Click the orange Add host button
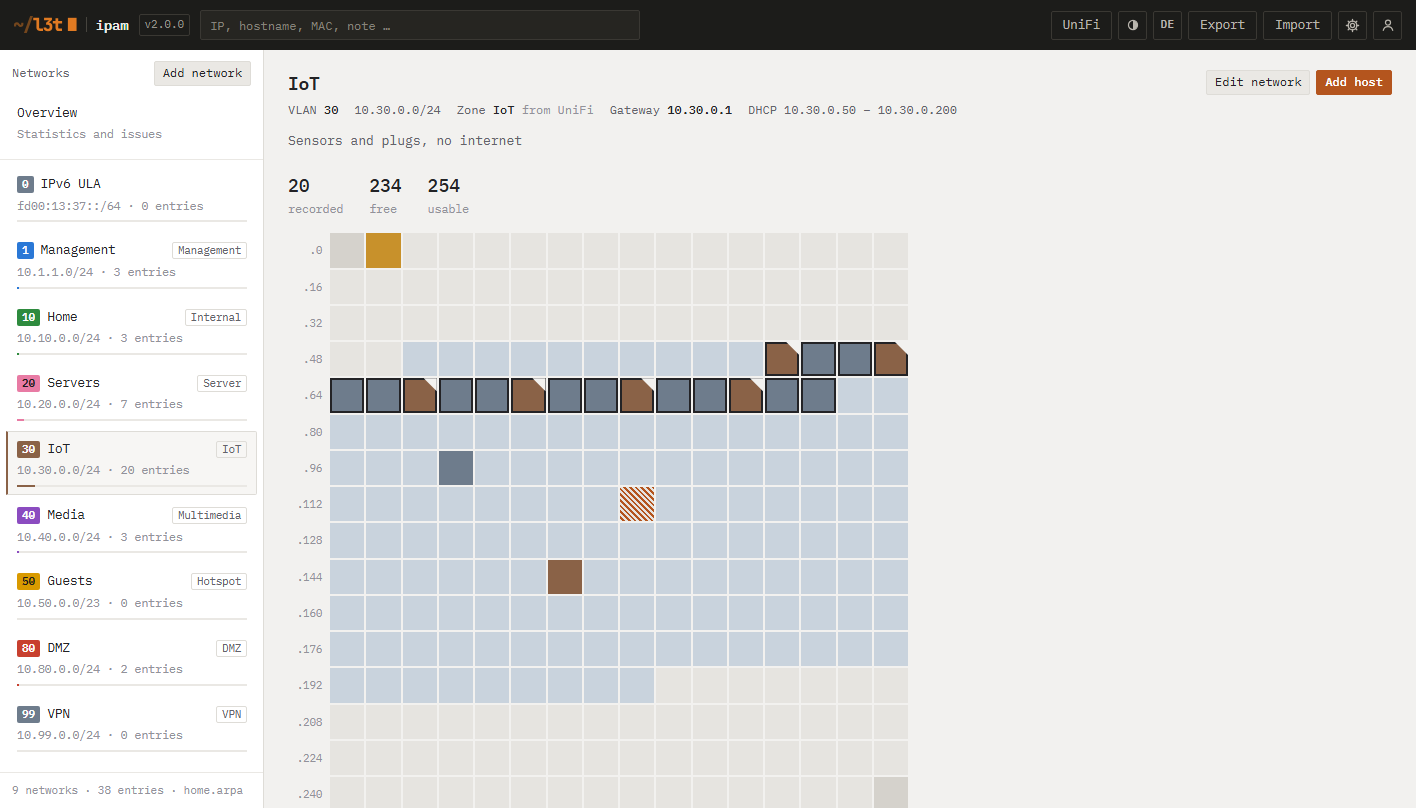1416x808 pixels. [x=1354, y=82]
